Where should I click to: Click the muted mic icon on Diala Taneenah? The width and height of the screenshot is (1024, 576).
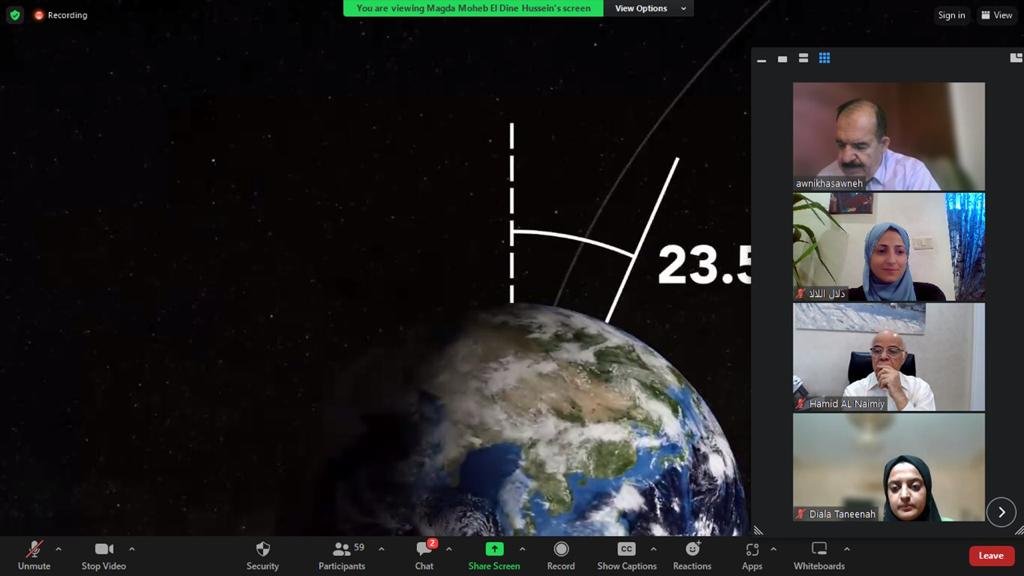click(x=801, y=514)
